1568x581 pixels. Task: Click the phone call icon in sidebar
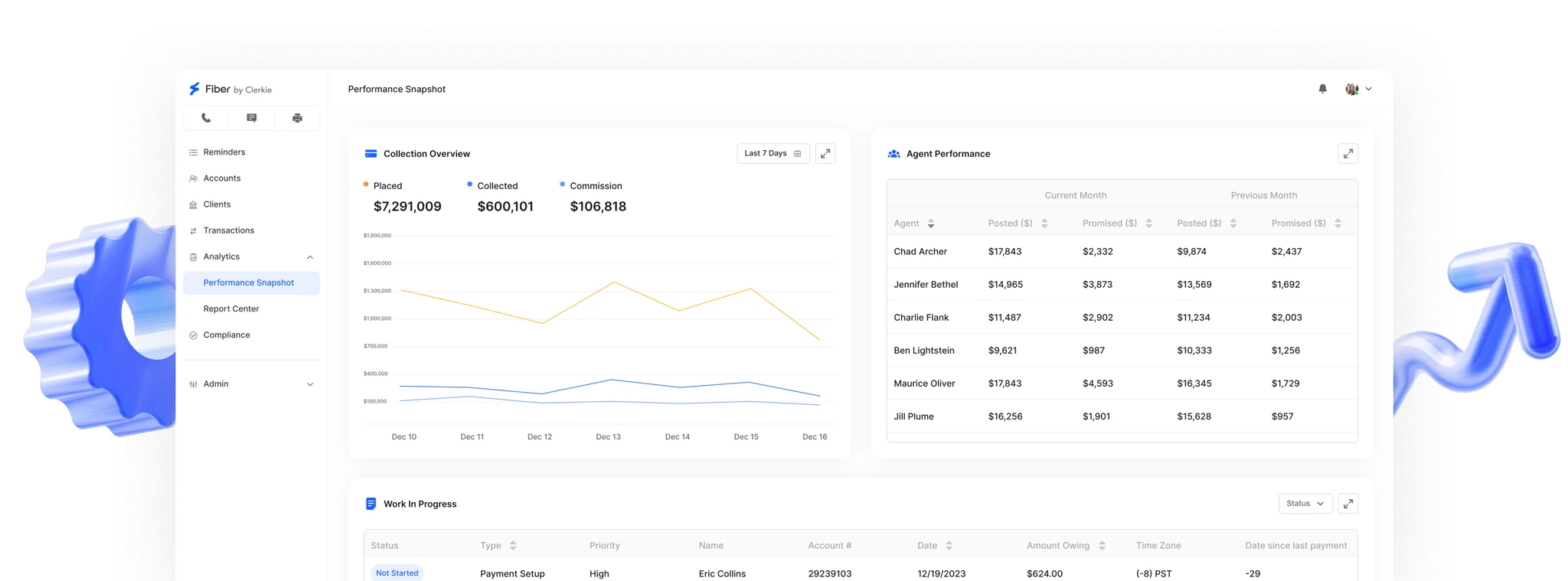coord(206,118)
